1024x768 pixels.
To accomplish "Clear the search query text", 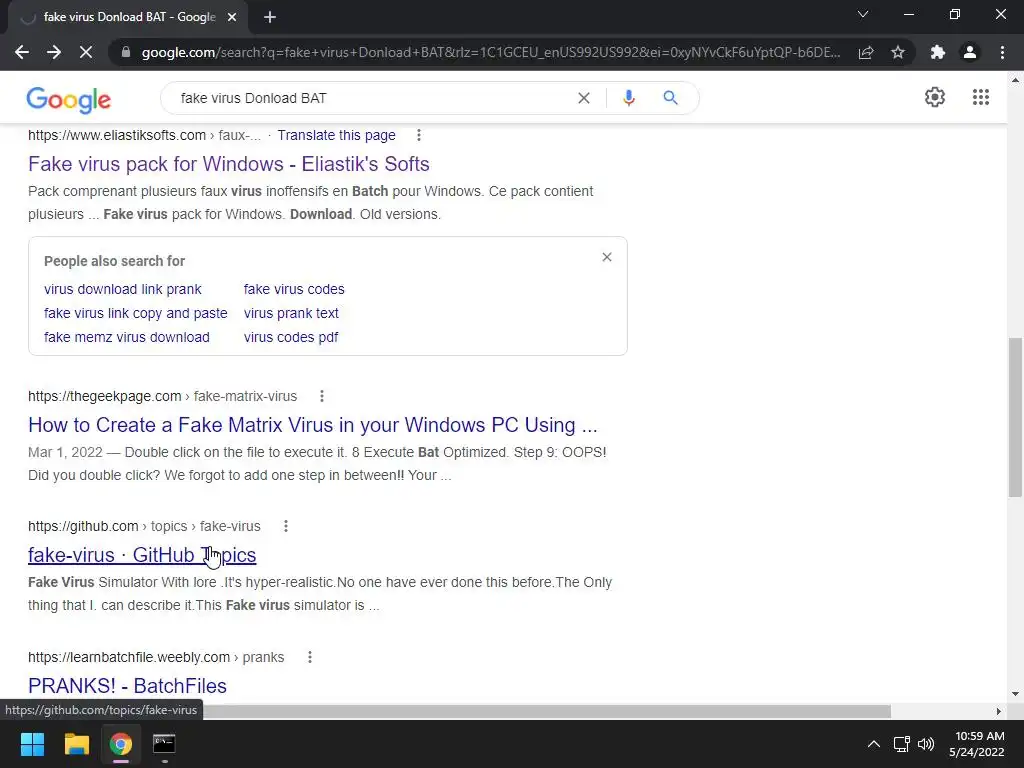I will pos(584,98).
